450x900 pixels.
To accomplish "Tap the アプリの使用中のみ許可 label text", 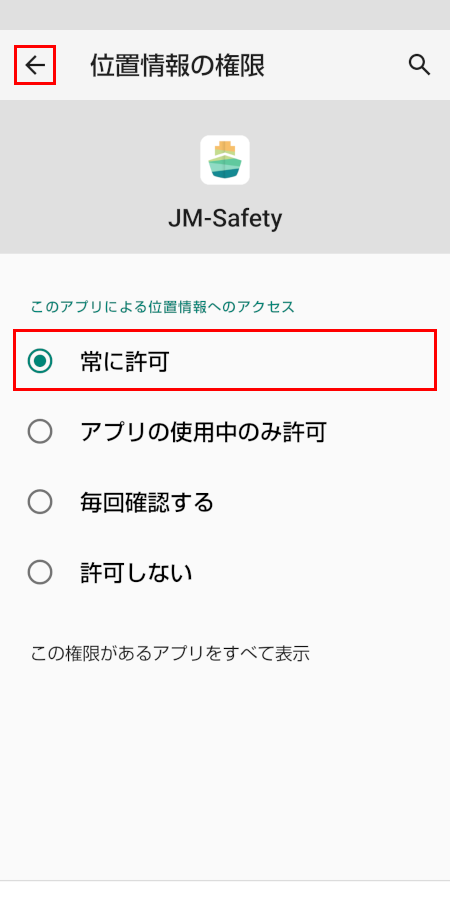I will pyautogui.click(x=203, y=432).
